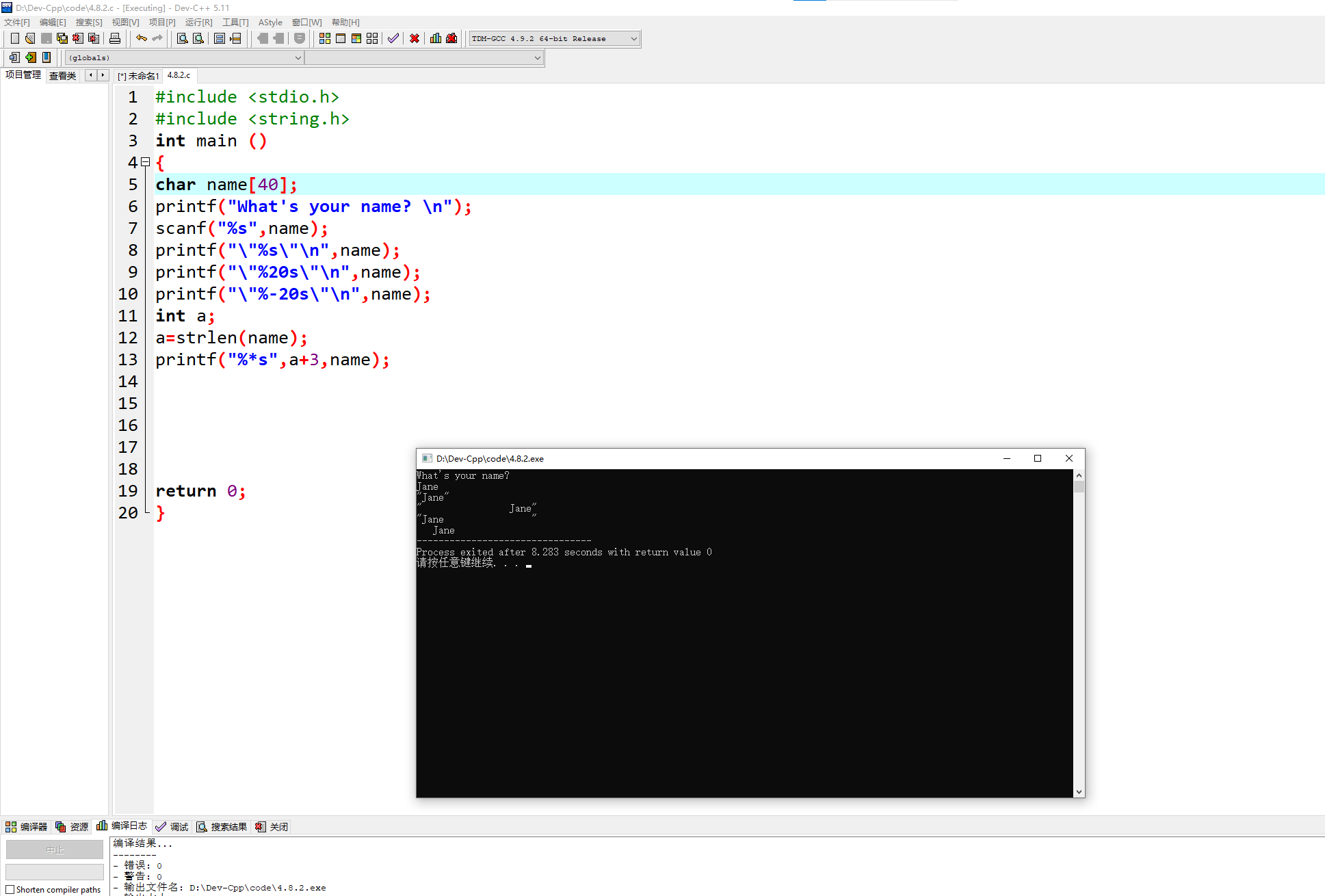The height and width of the screenshot is (896, 1325).
Task: Click the 关闭 button in bottom panel
Action: click(x=272, y=826)
